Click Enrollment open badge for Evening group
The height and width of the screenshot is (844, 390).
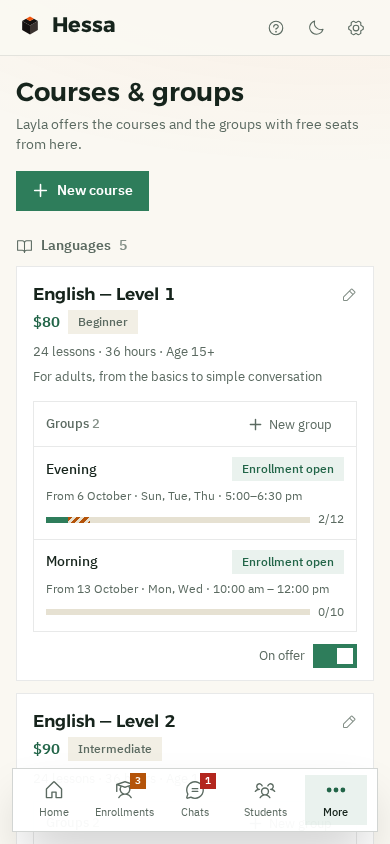pos(288,469)
